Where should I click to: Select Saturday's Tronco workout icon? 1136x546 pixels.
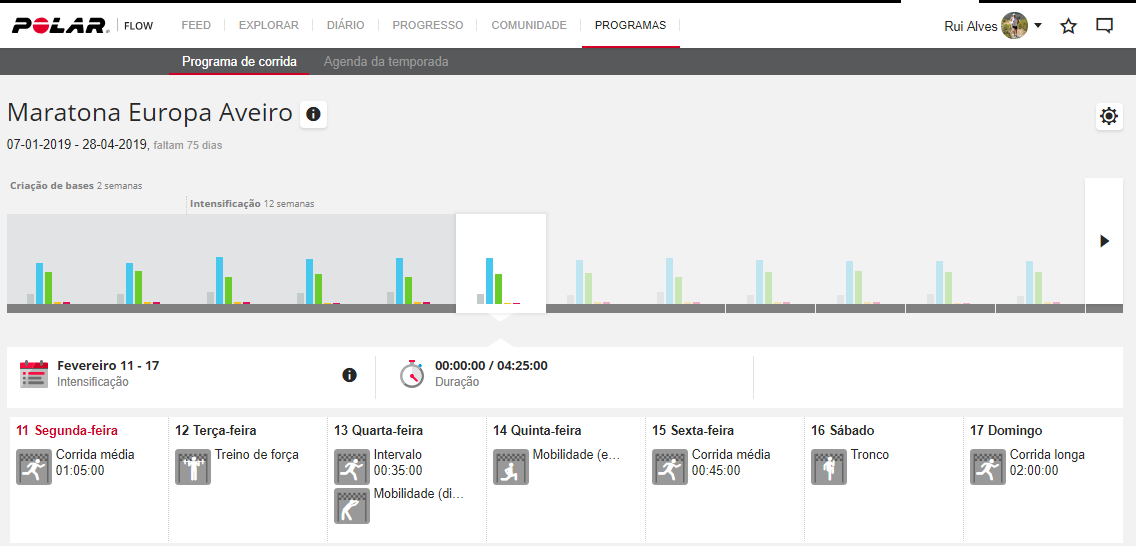(829, 467)
